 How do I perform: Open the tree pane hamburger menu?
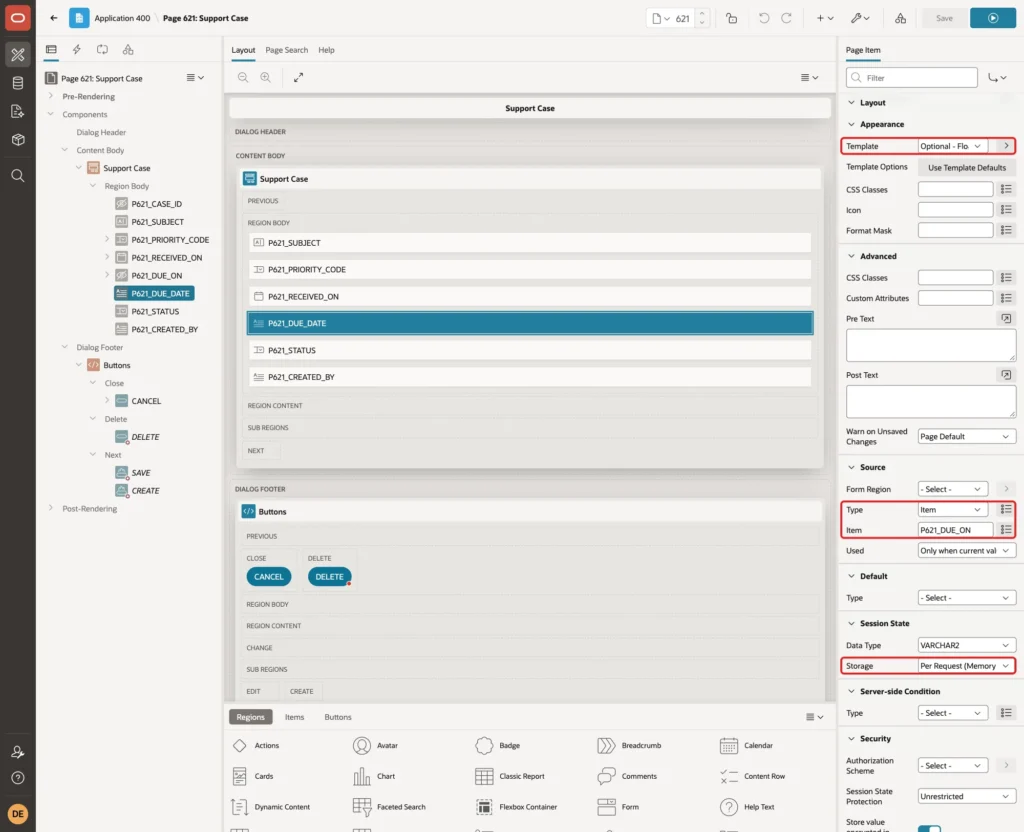tap(195, 78)
